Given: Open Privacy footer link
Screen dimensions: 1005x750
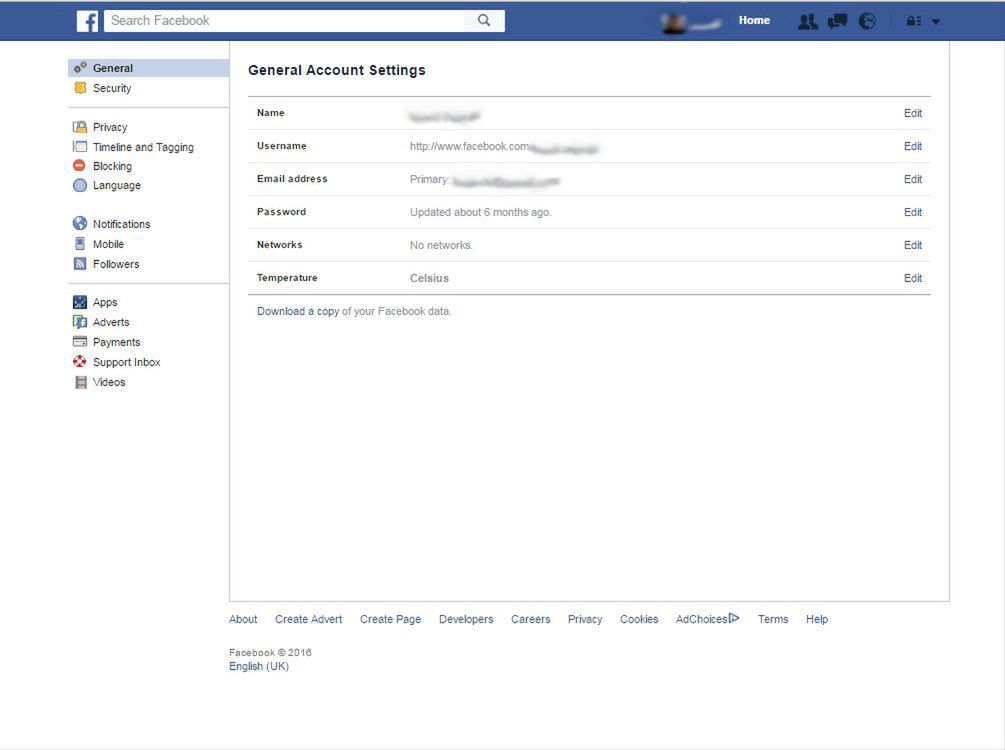Looking at the screenshot, I should [585, 619].
